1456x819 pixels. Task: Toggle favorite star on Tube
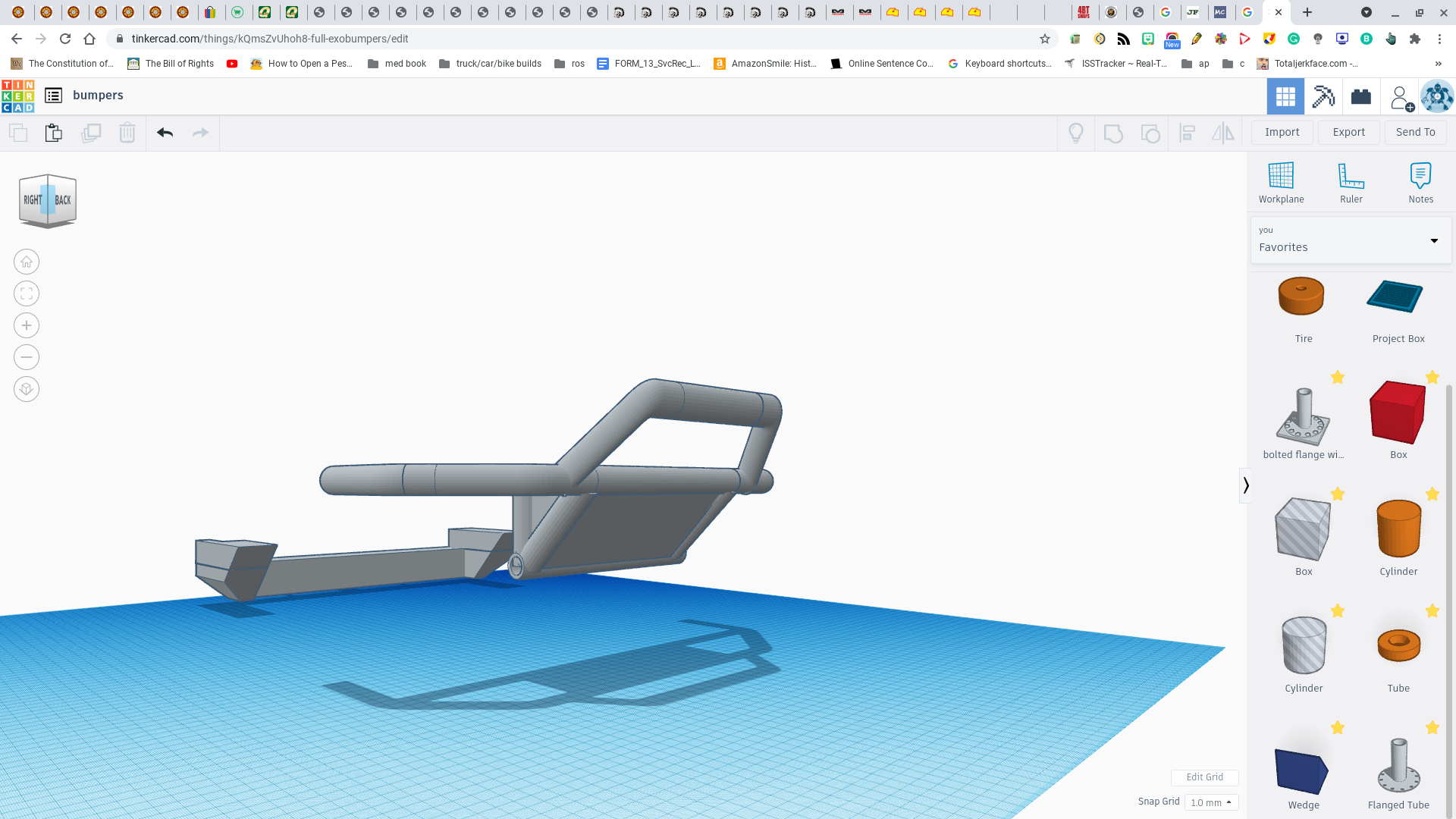click(1432, 611)
